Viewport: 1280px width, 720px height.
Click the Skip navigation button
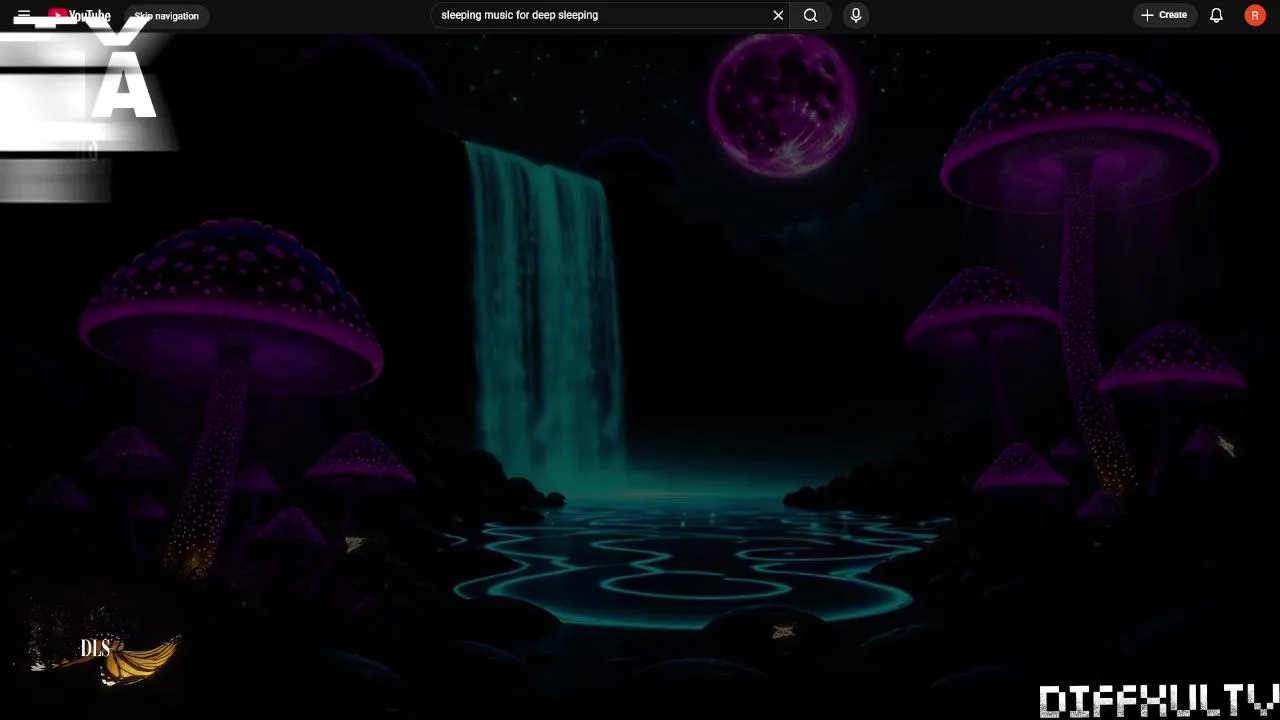(166, 16)
